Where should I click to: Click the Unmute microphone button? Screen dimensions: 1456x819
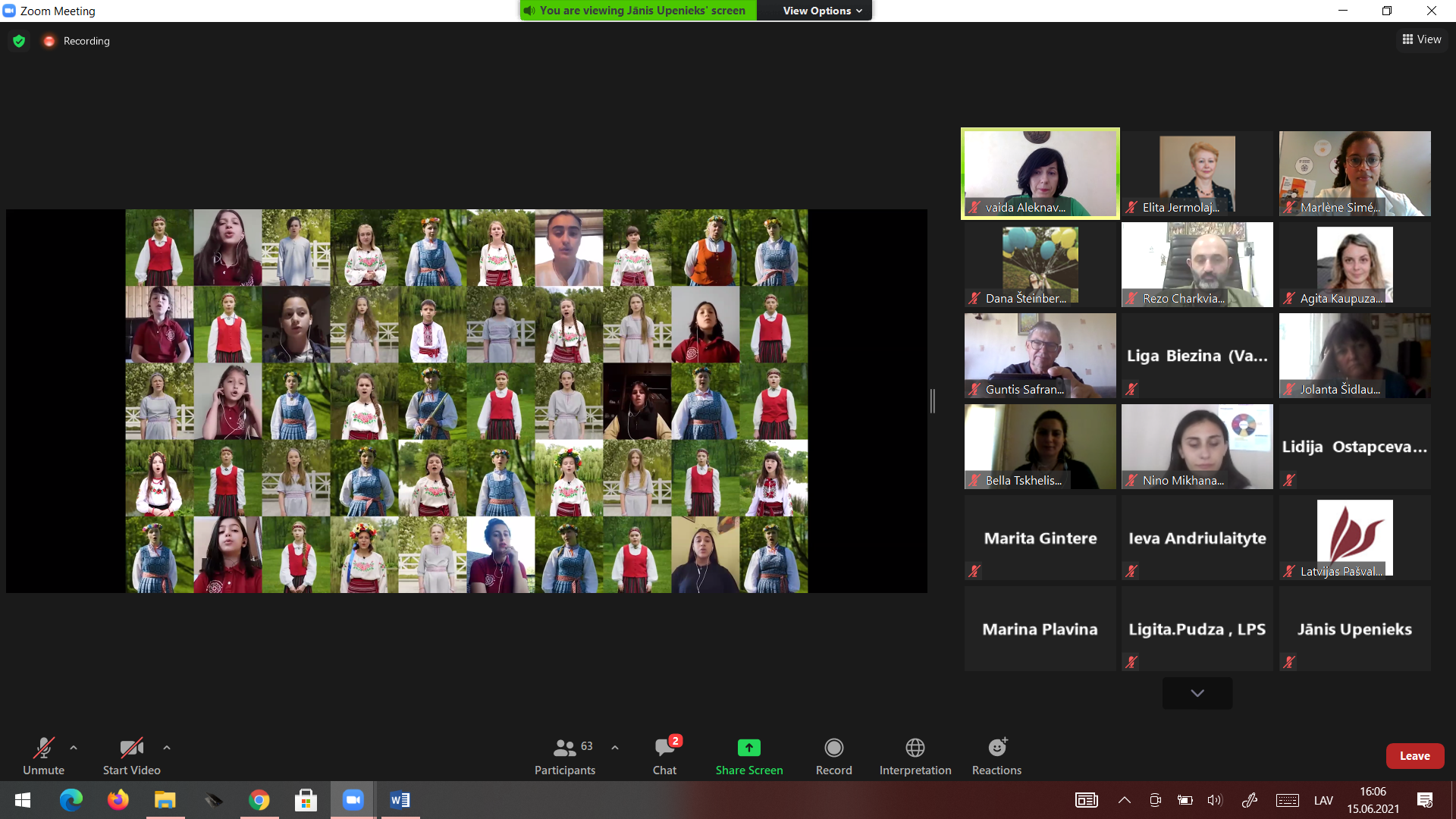[43, 756]
